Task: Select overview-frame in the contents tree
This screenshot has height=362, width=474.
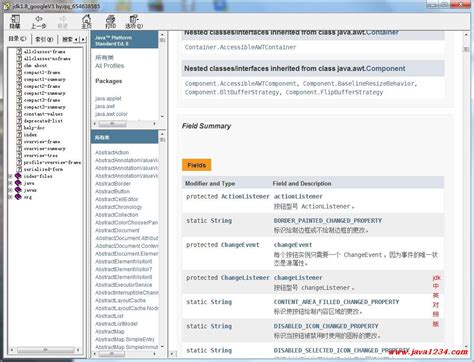Action: coord(42,142)
